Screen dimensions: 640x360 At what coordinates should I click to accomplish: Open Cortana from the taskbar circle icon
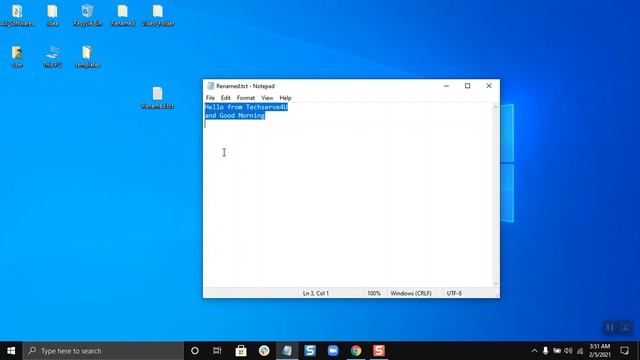(x=195, y=351)
